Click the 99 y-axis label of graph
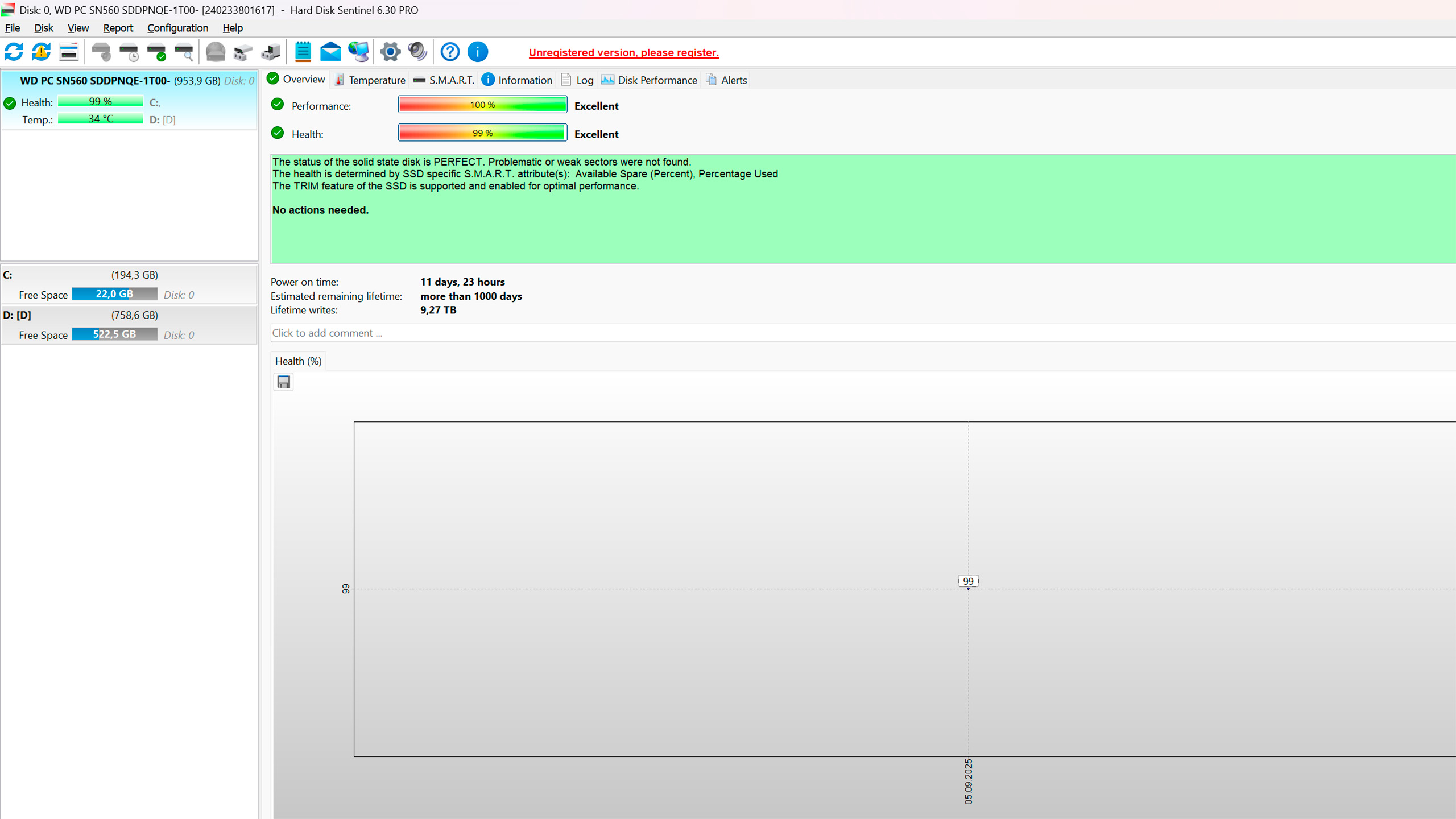1456x819 pixels. (x=345, y=589)
